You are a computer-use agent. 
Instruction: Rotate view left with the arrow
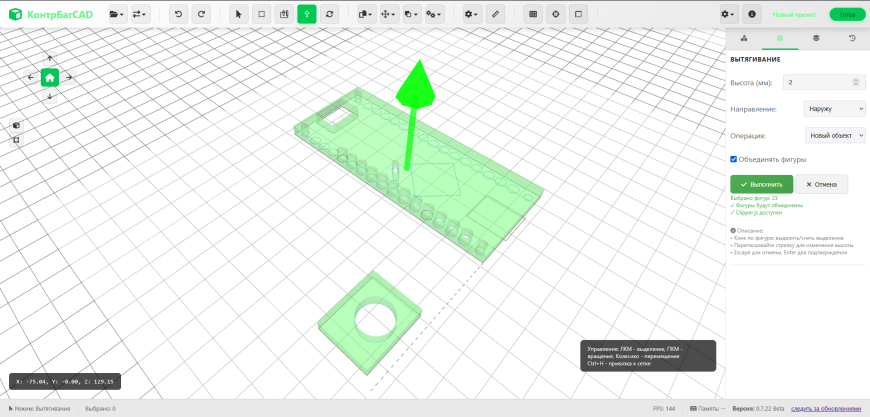pyautogui.click(x=31, y=78)
